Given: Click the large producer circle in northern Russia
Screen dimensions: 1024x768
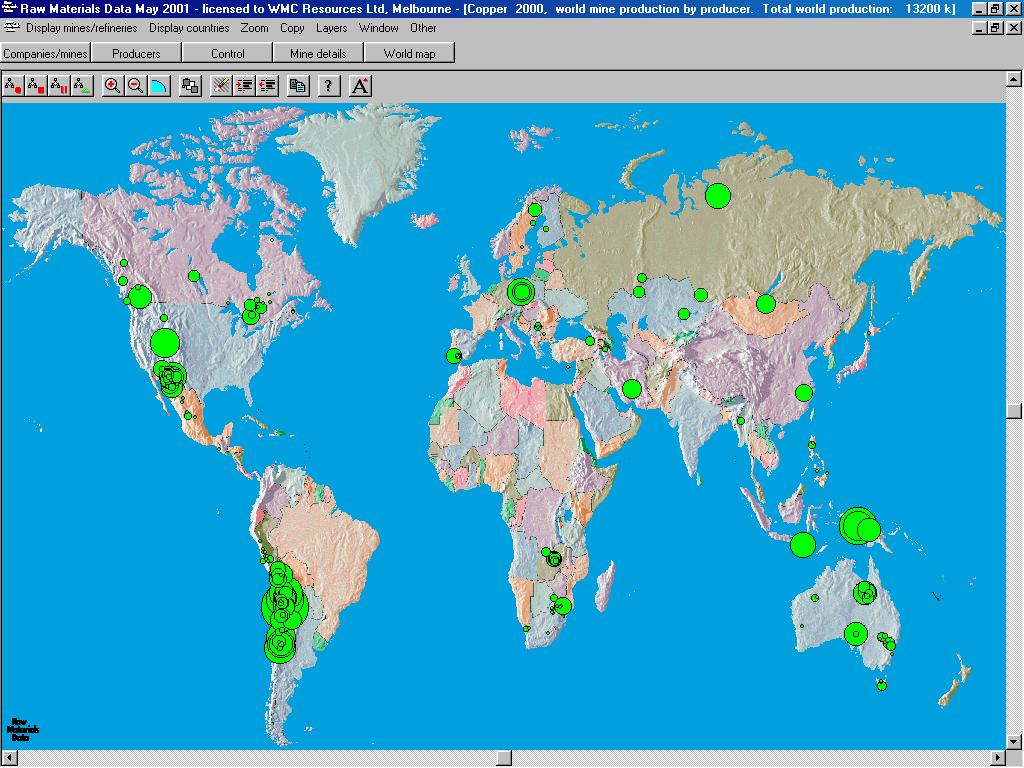Looking at the screenshot, I should [x=718, y=196].
